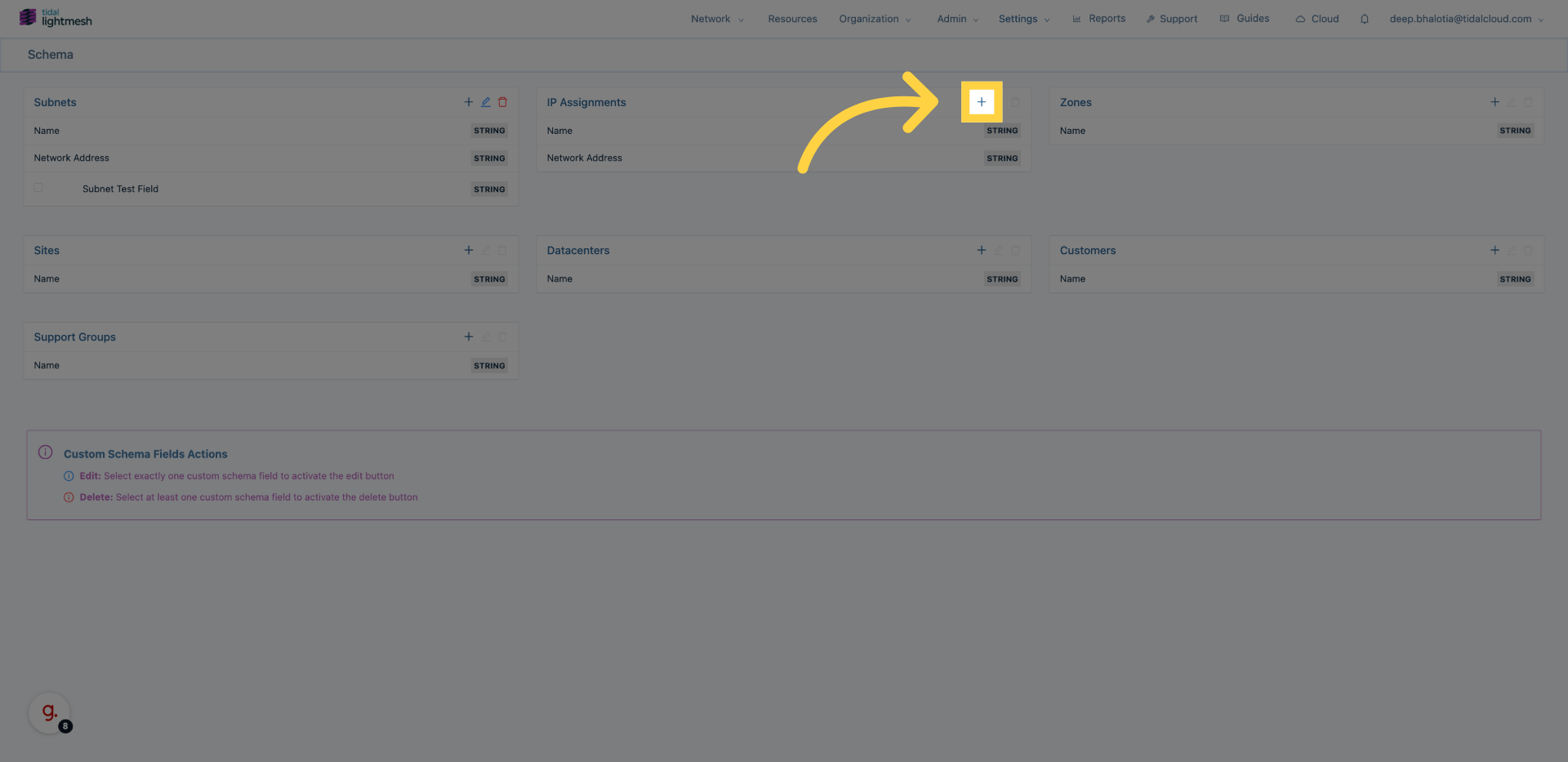
Task: Click the add field plus icon for IP Assignments
Action: click(x=981, y=102)
